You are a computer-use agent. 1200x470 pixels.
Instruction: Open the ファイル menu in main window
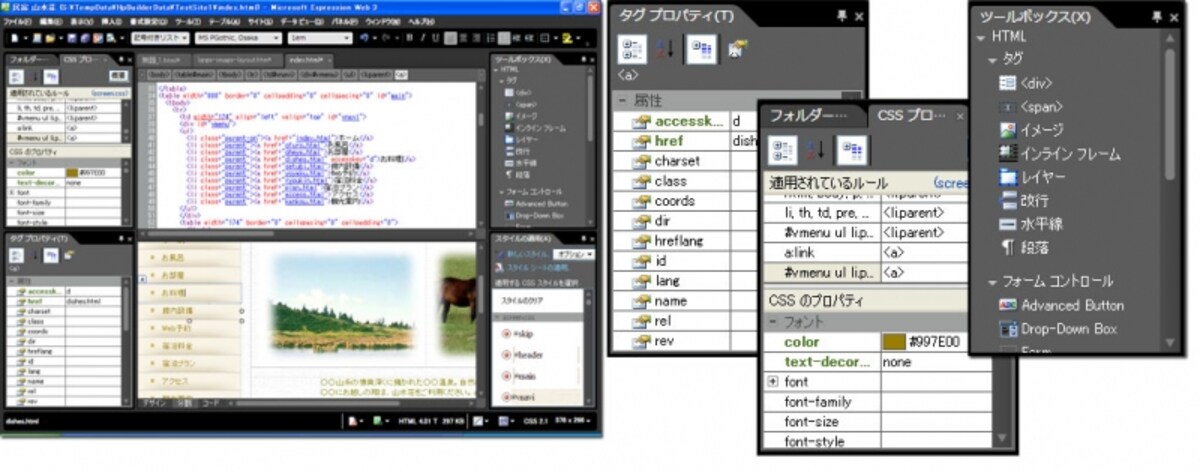pos(15,21)
